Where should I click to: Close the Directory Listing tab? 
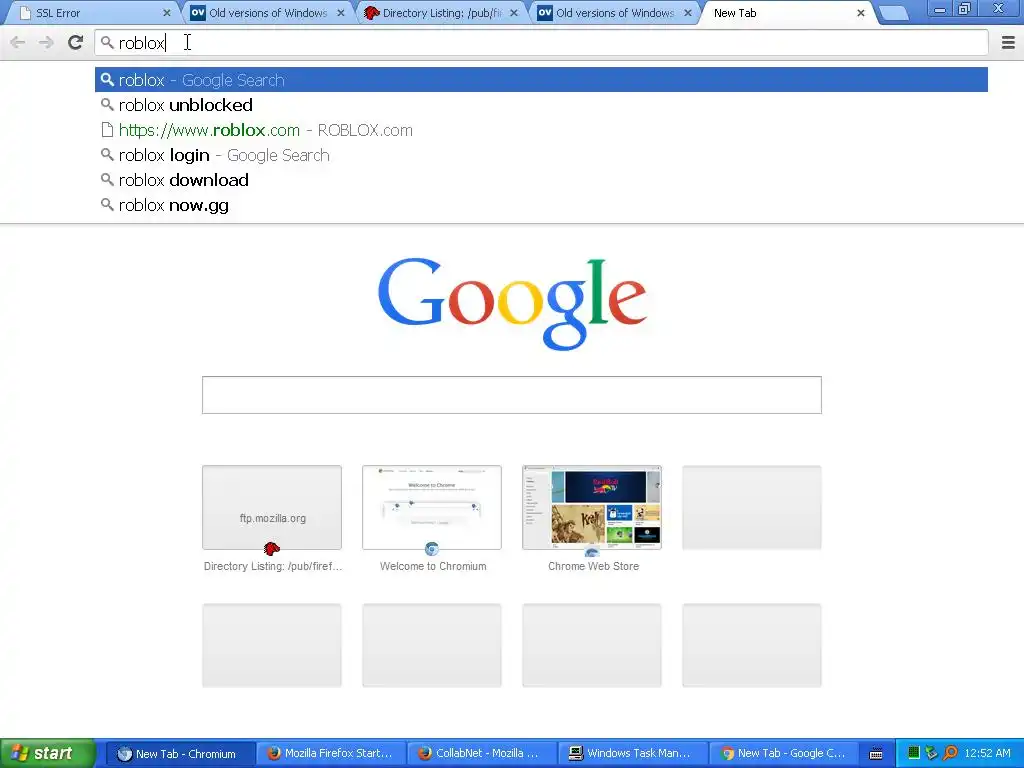point(514,13)
